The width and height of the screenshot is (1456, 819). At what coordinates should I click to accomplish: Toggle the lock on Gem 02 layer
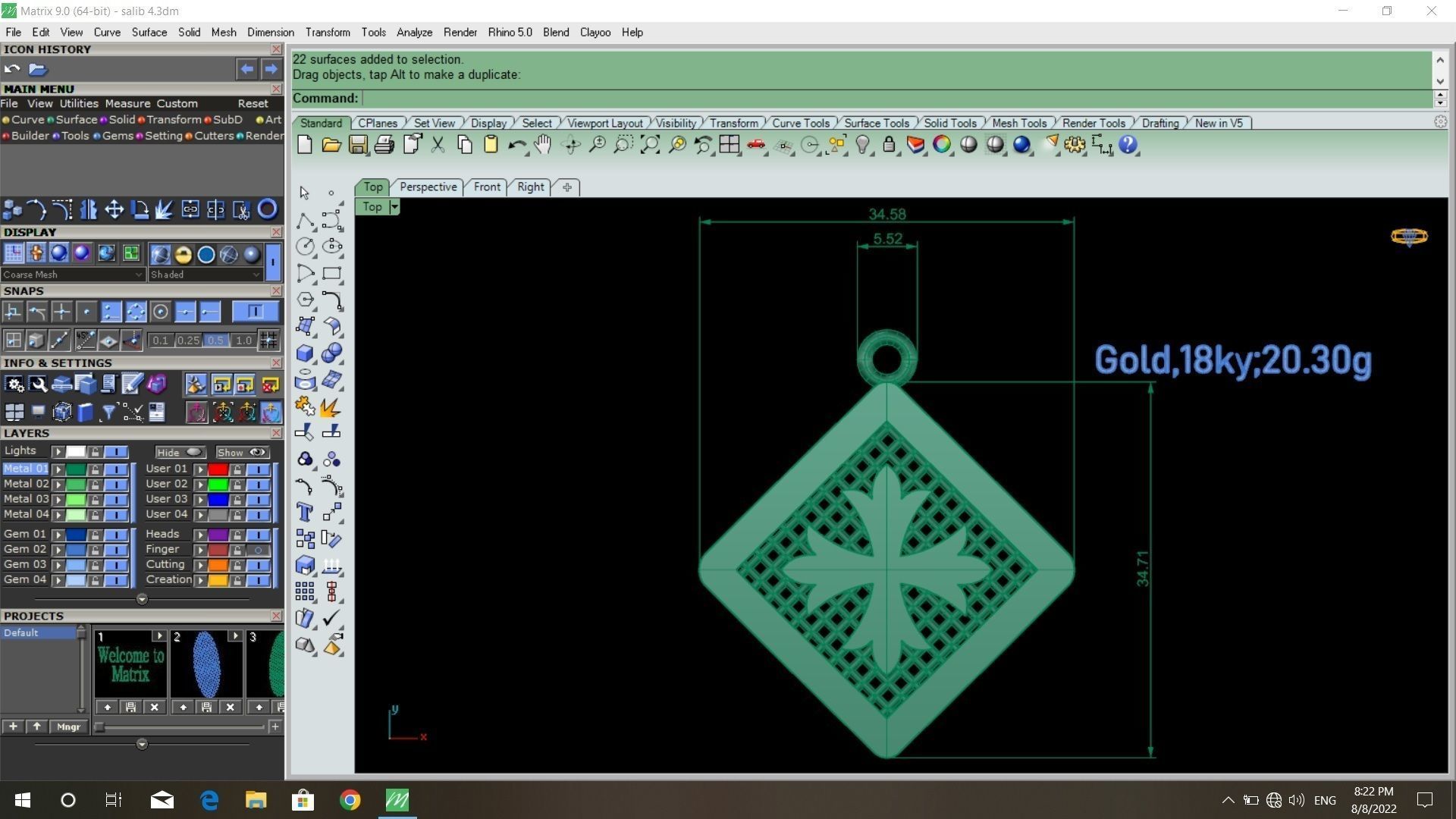coord(95,550)
